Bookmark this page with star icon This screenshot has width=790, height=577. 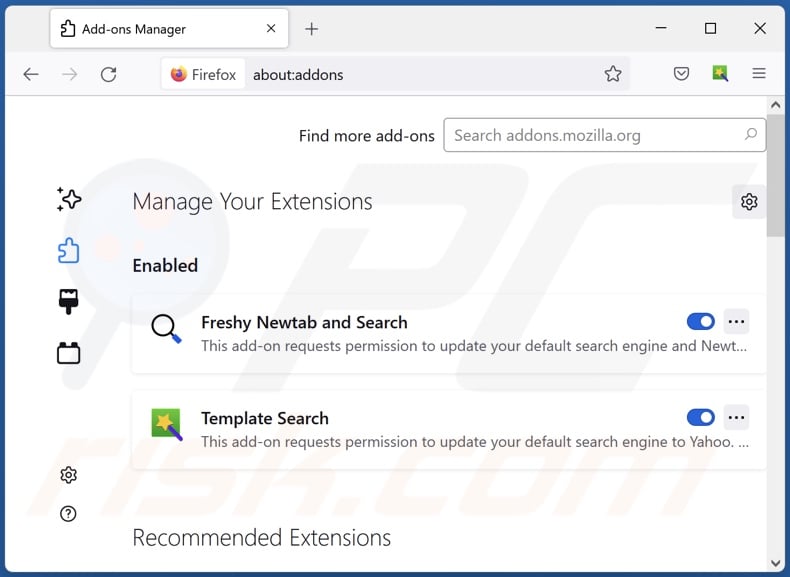[613, 74]
